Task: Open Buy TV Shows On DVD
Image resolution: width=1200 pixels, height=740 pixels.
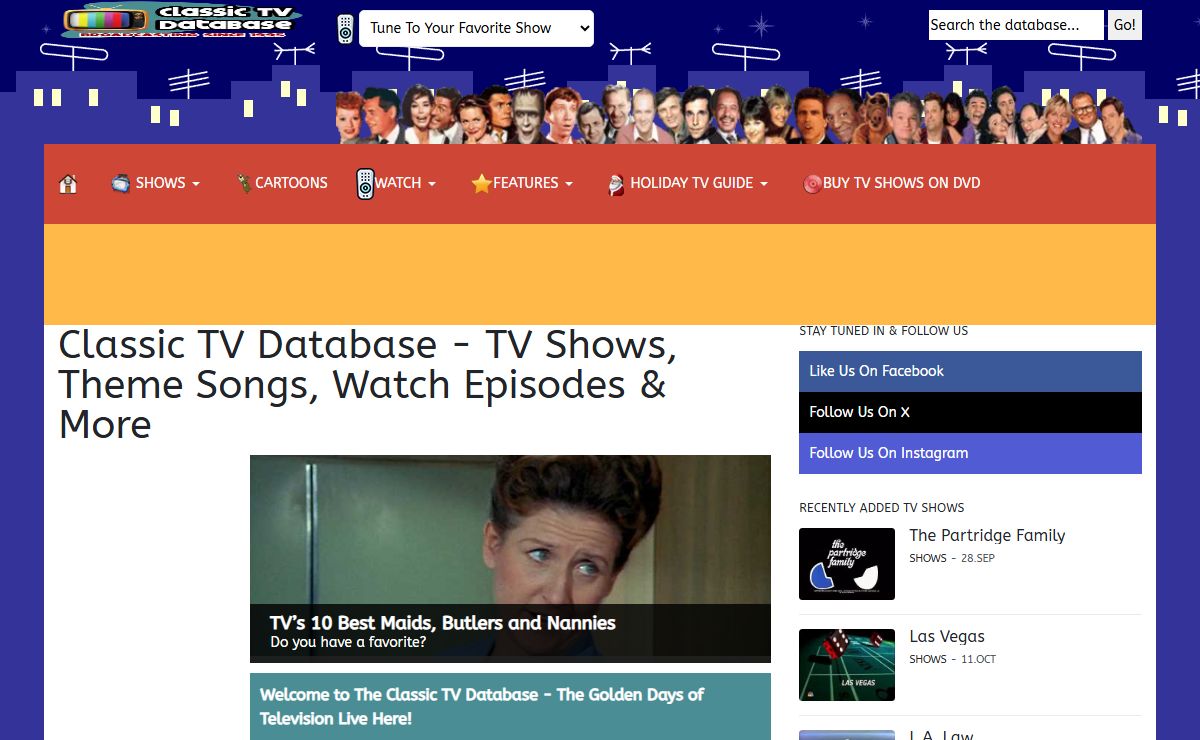Action: point(901,183)
